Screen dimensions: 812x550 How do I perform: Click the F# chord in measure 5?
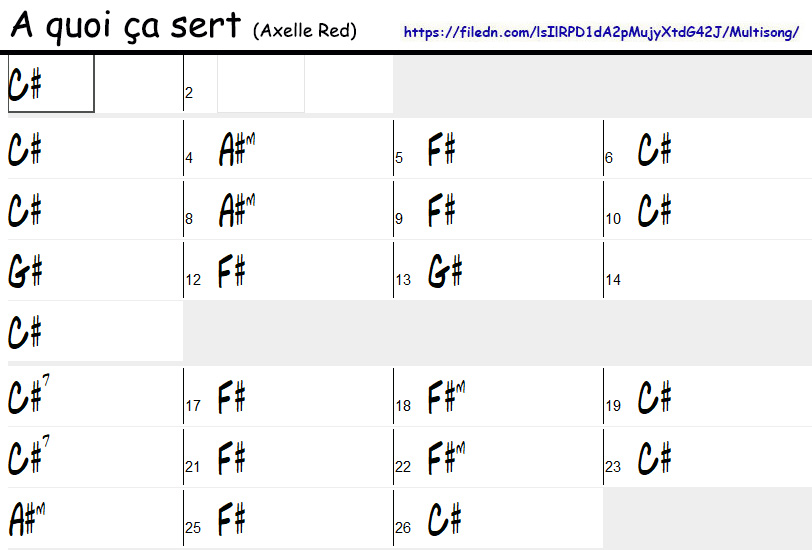(442, 150)
